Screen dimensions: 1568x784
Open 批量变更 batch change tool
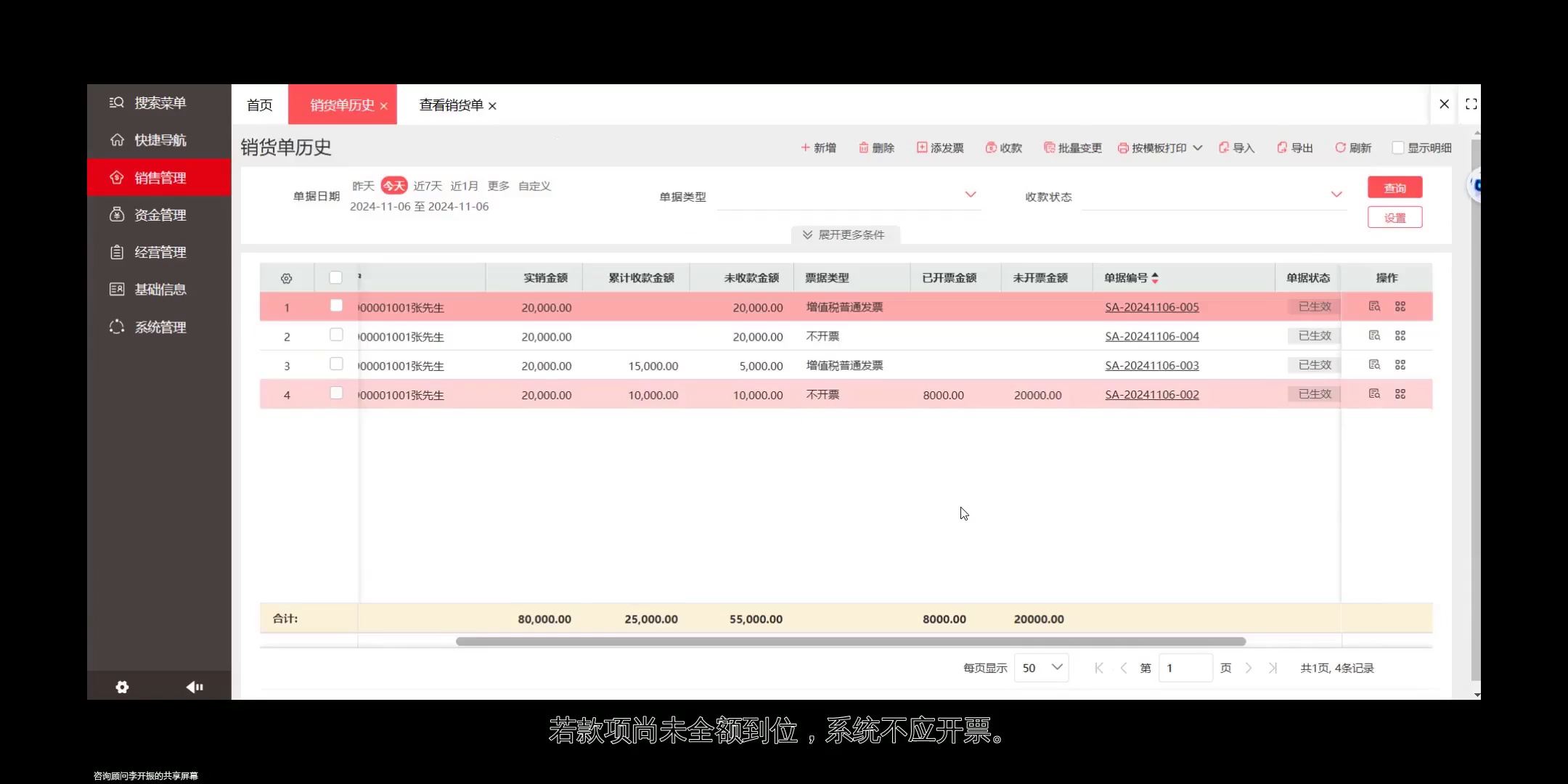1073,147
